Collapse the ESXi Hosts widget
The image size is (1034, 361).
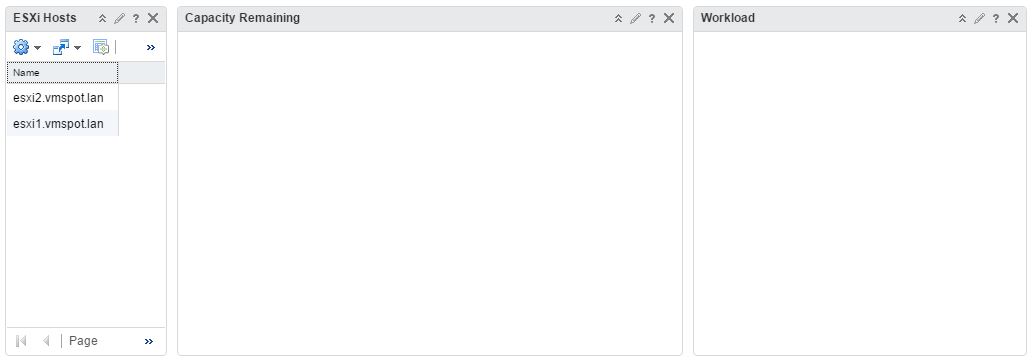tap(102, 18)
